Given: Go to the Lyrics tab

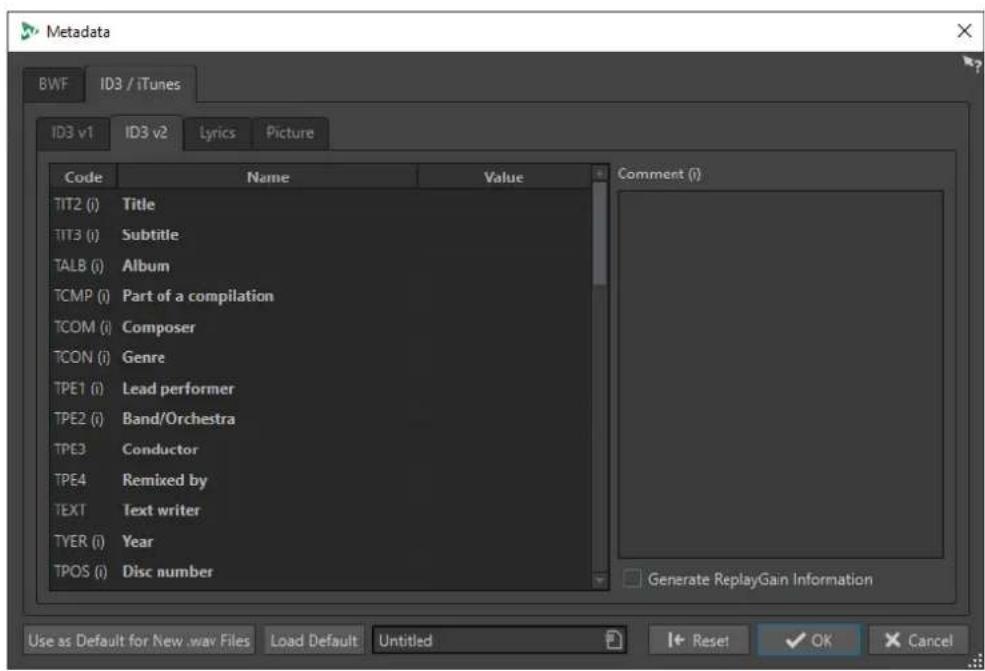Looking at the screenshot, I should [x=217, y=133].
